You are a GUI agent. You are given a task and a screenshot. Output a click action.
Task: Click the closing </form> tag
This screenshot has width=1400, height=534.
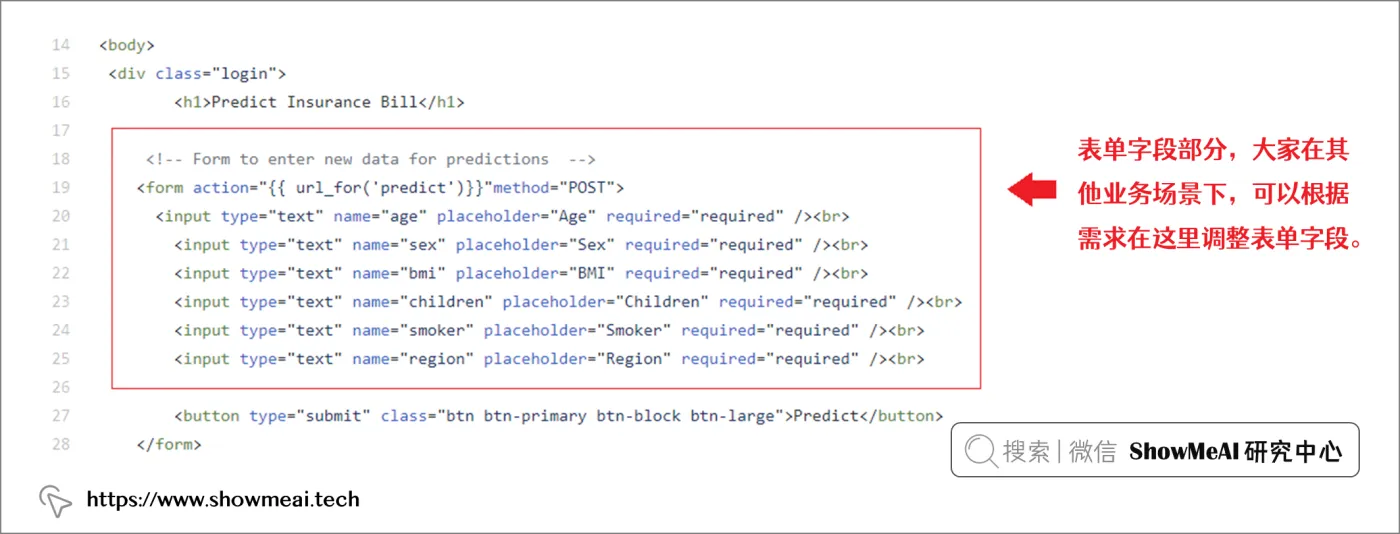click(170, 444)
